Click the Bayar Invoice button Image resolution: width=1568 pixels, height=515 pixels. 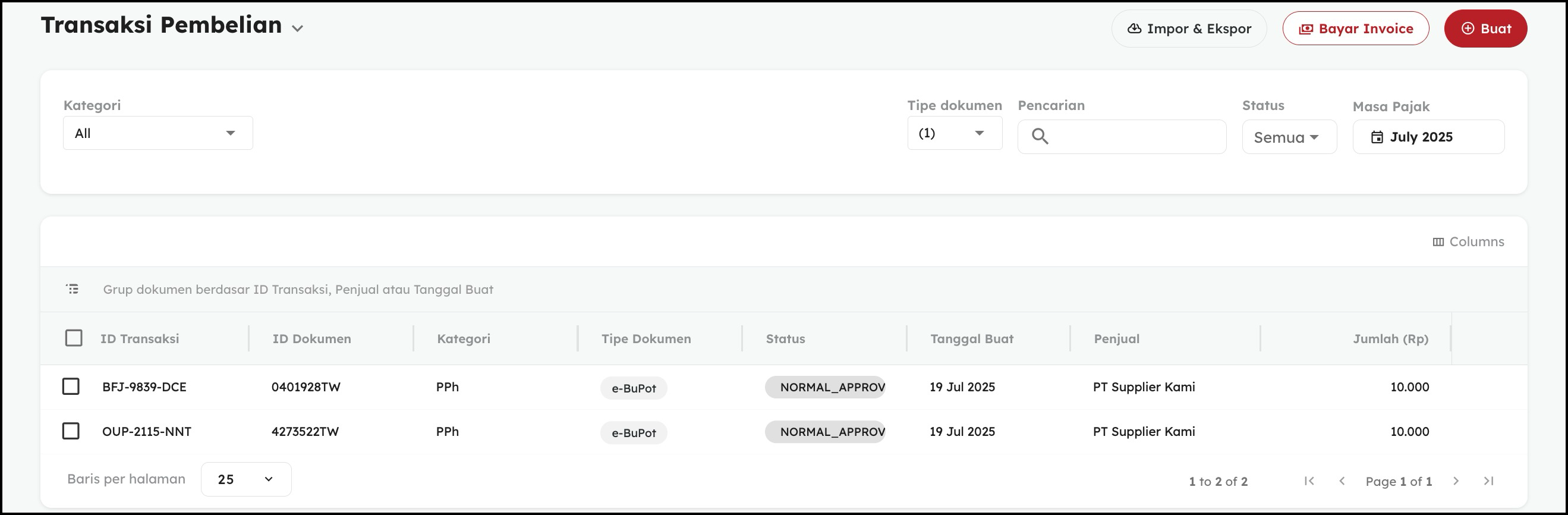(x=1356, y=29)
